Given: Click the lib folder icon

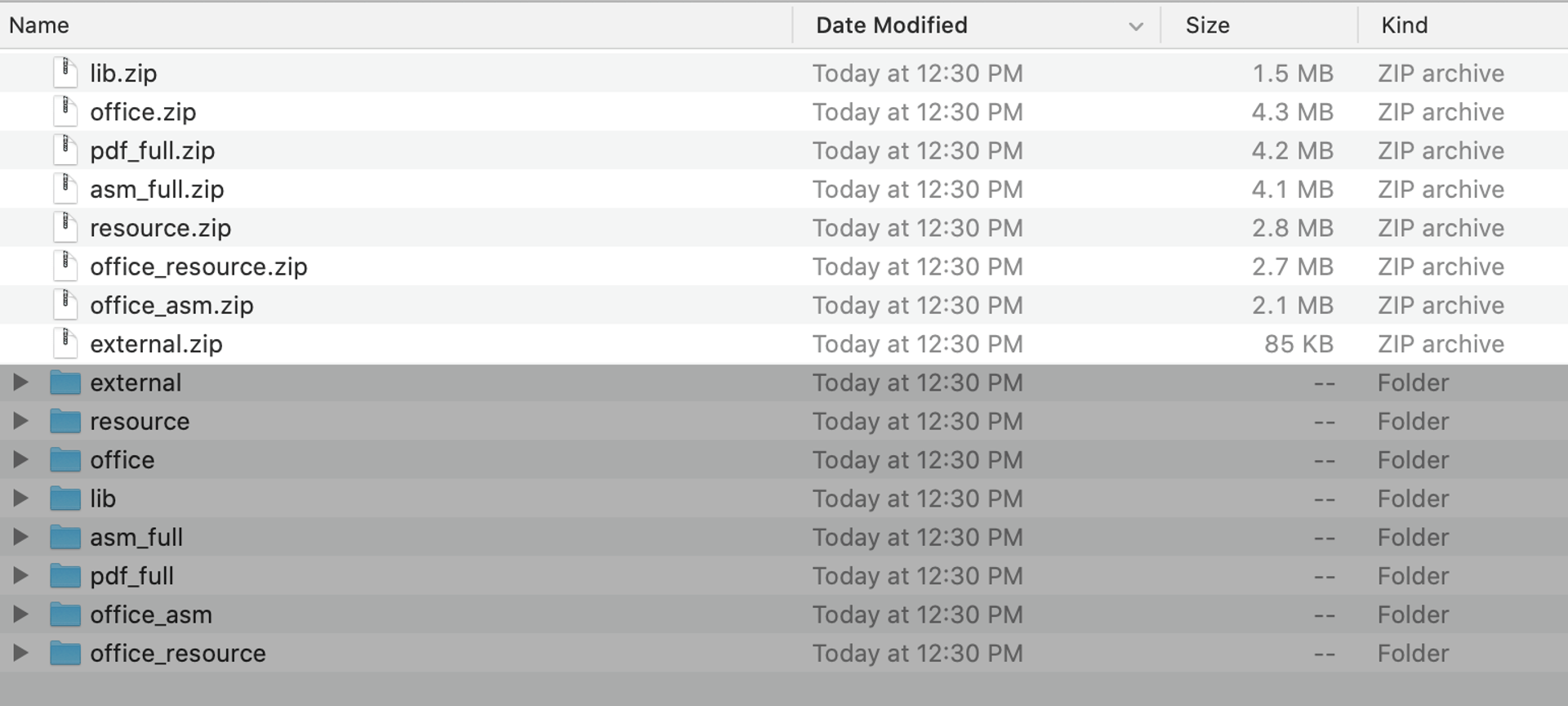Looking at the screenshot, I should coord(65,498).
